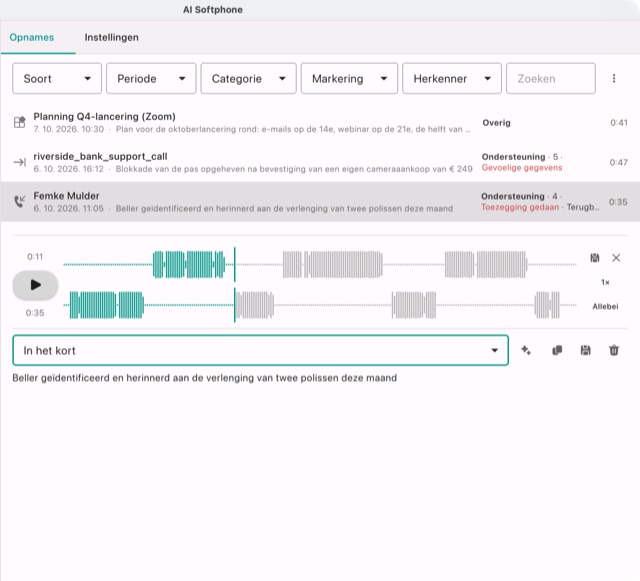The image size is (640, 581).
Task: Copy the summary with the copy icon
Action: click(x=557, y=350)
